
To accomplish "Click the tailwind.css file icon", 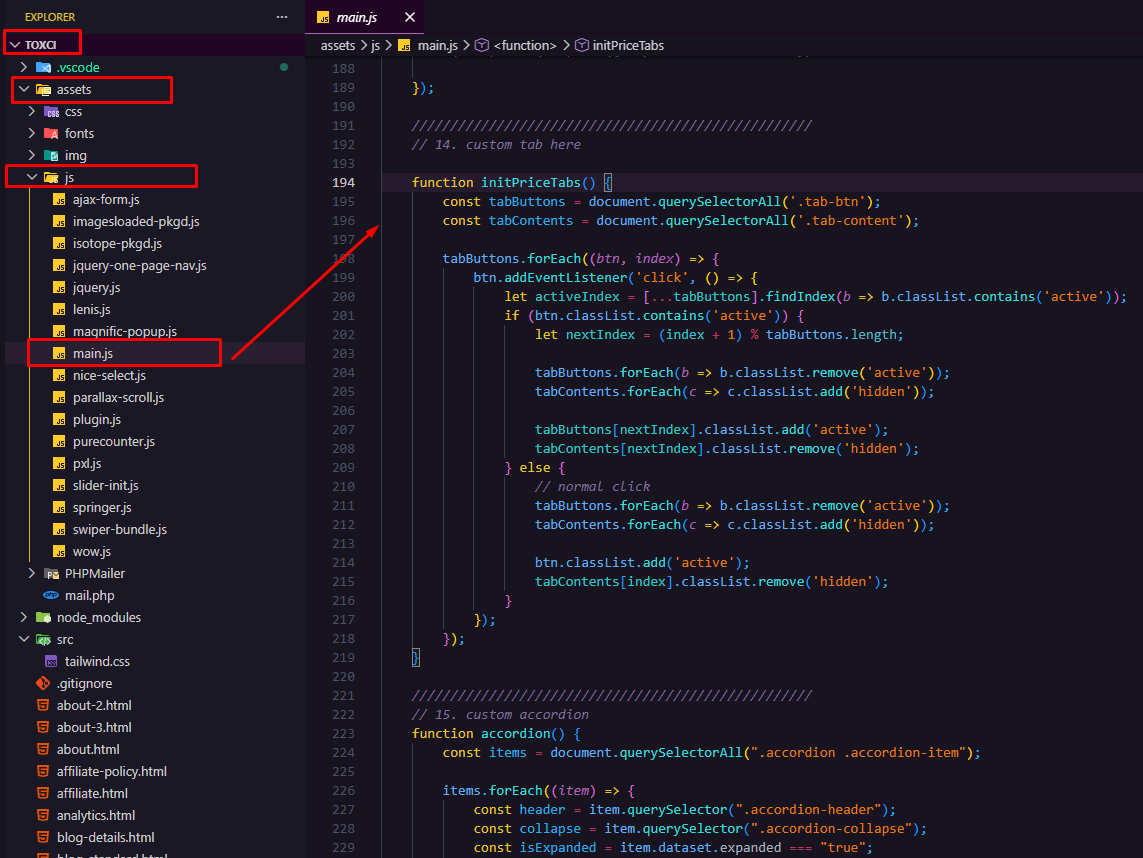I will point(51,661).
